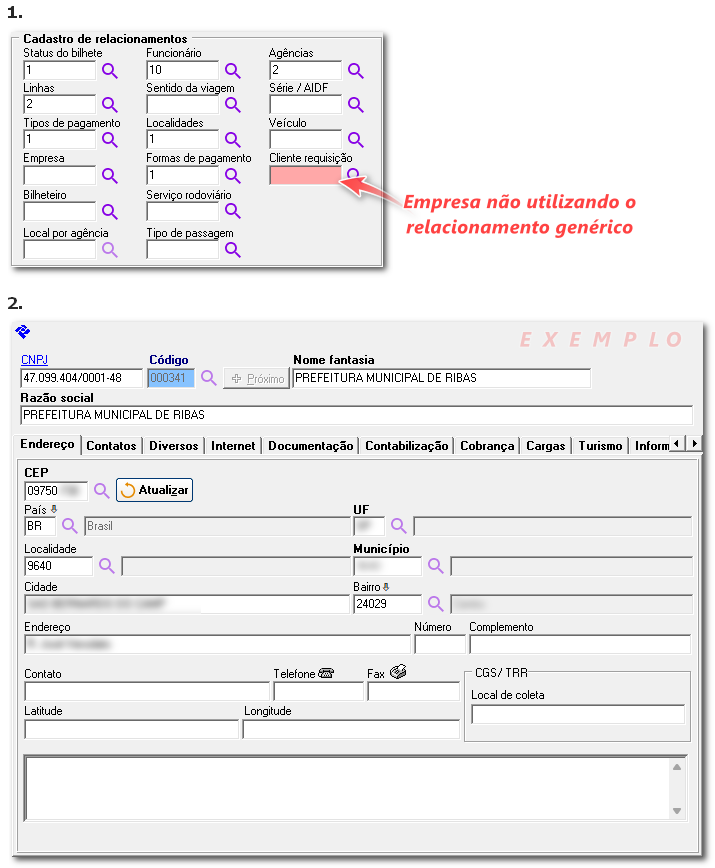This screenshot has width=715, height=868.
Task: Open Agências search magnifier
Action: (355, 71)
